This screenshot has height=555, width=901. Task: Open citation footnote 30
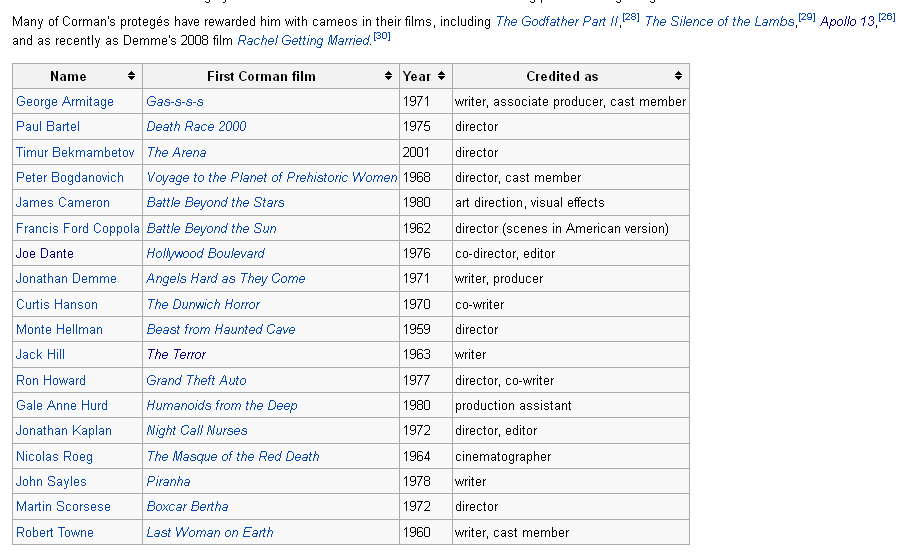[x=381, y=37]
